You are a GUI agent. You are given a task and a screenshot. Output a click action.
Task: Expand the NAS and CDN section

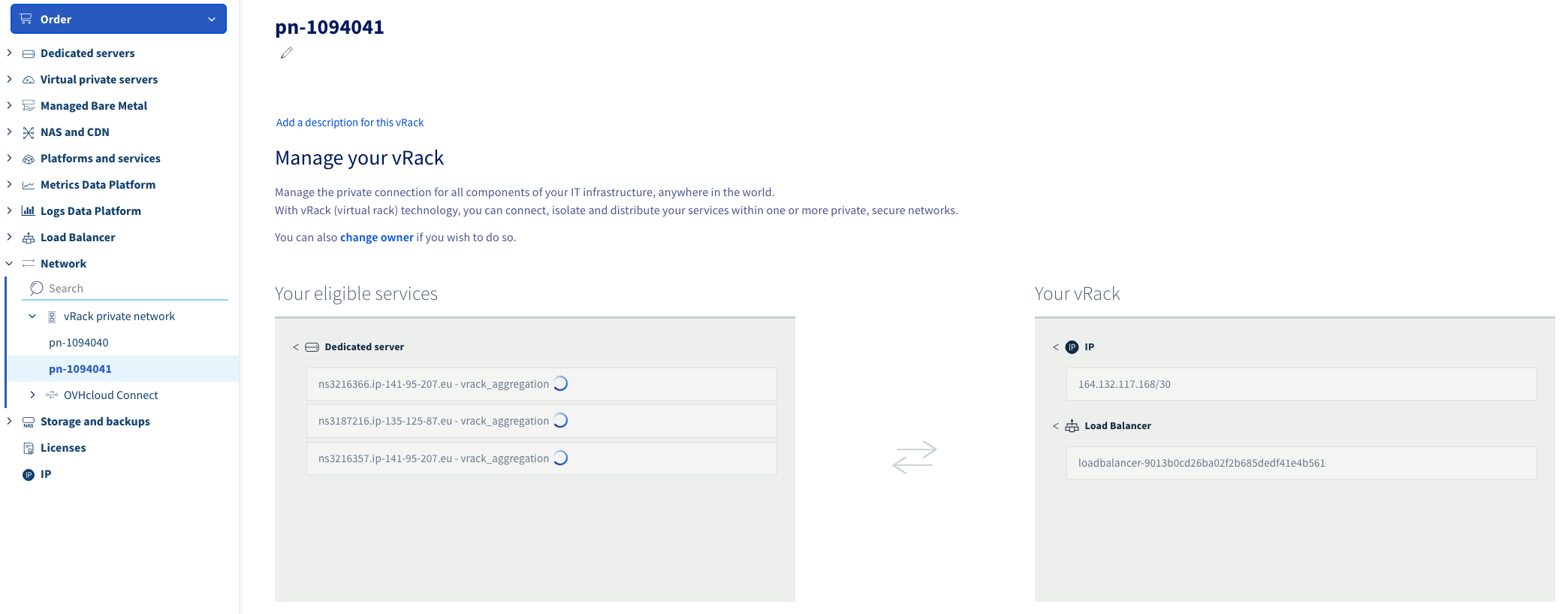9,132
